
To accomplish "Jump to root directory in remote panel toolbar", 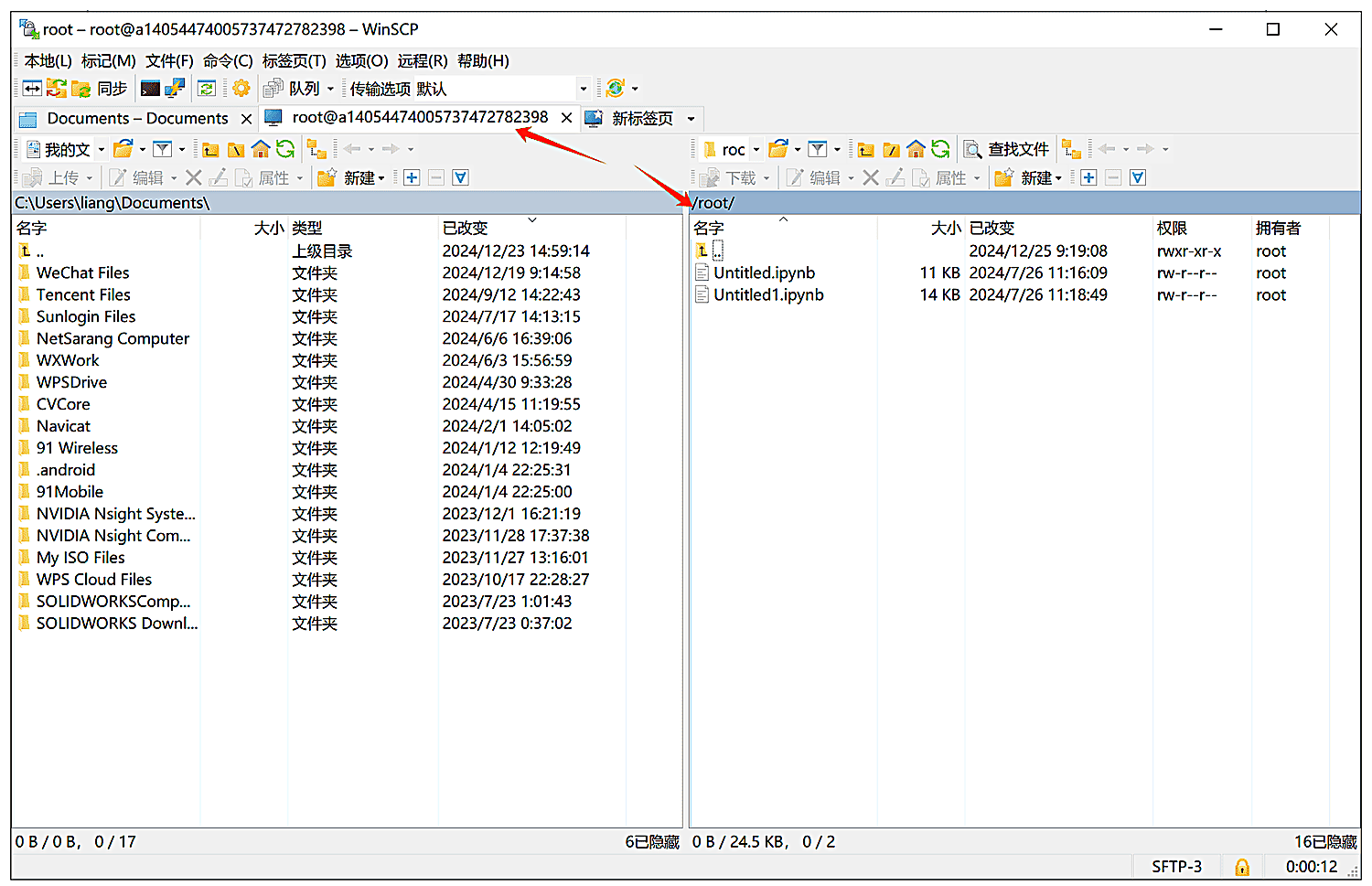I will tap(891, 149).
